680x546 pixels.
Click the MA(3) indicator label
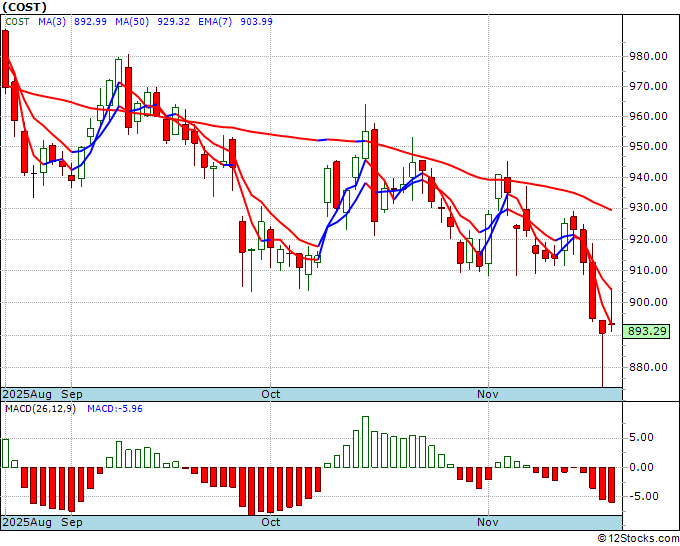coord(52,22)
